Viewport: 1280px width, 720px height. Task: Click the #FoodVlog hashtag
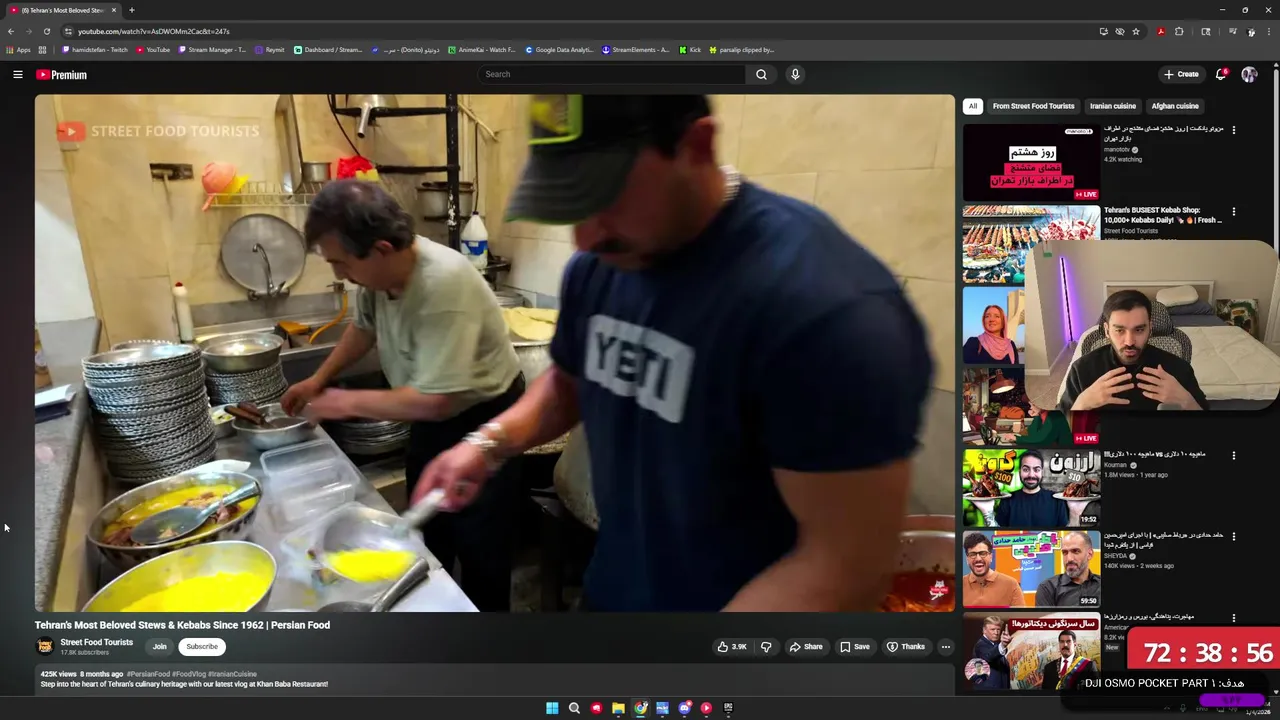click(189, 674)
